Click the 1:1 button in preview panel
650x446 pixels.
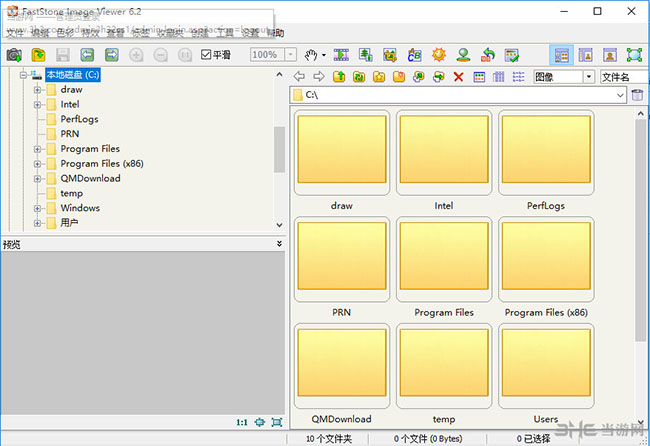click(242, 422)
